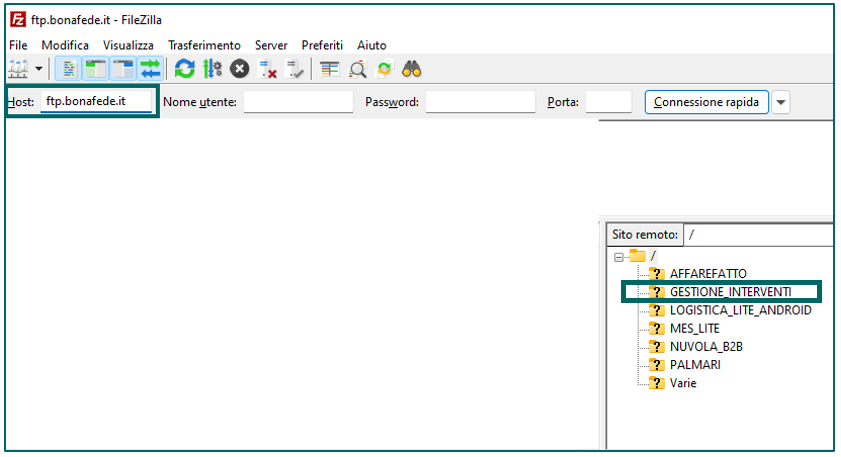This screenshot has height=457, width=841.
Task: Open quick connect history dropdown
Action: click(781, 102)
